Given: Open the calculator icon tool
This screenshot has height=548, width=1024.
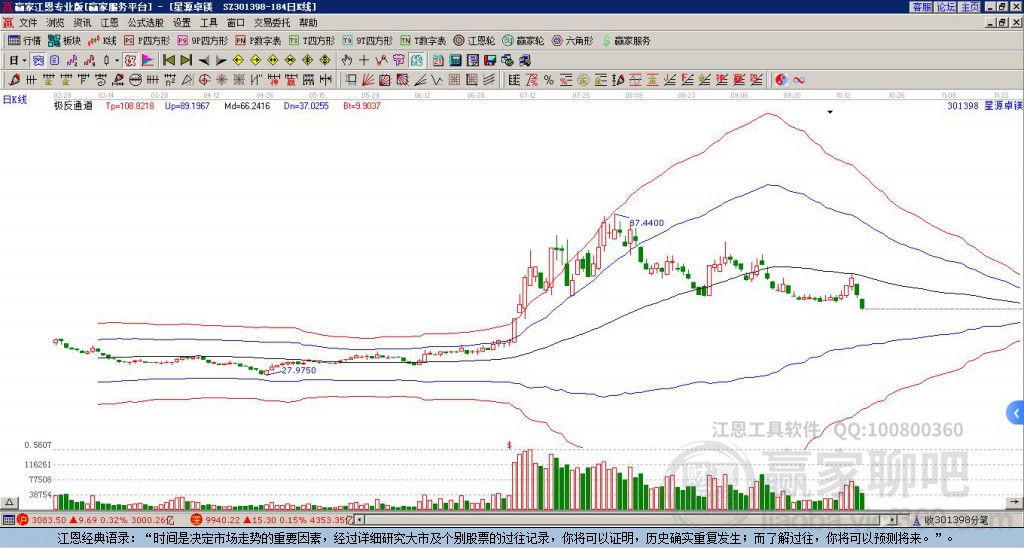Looking at the screenshot, I should tap(456, 61).
